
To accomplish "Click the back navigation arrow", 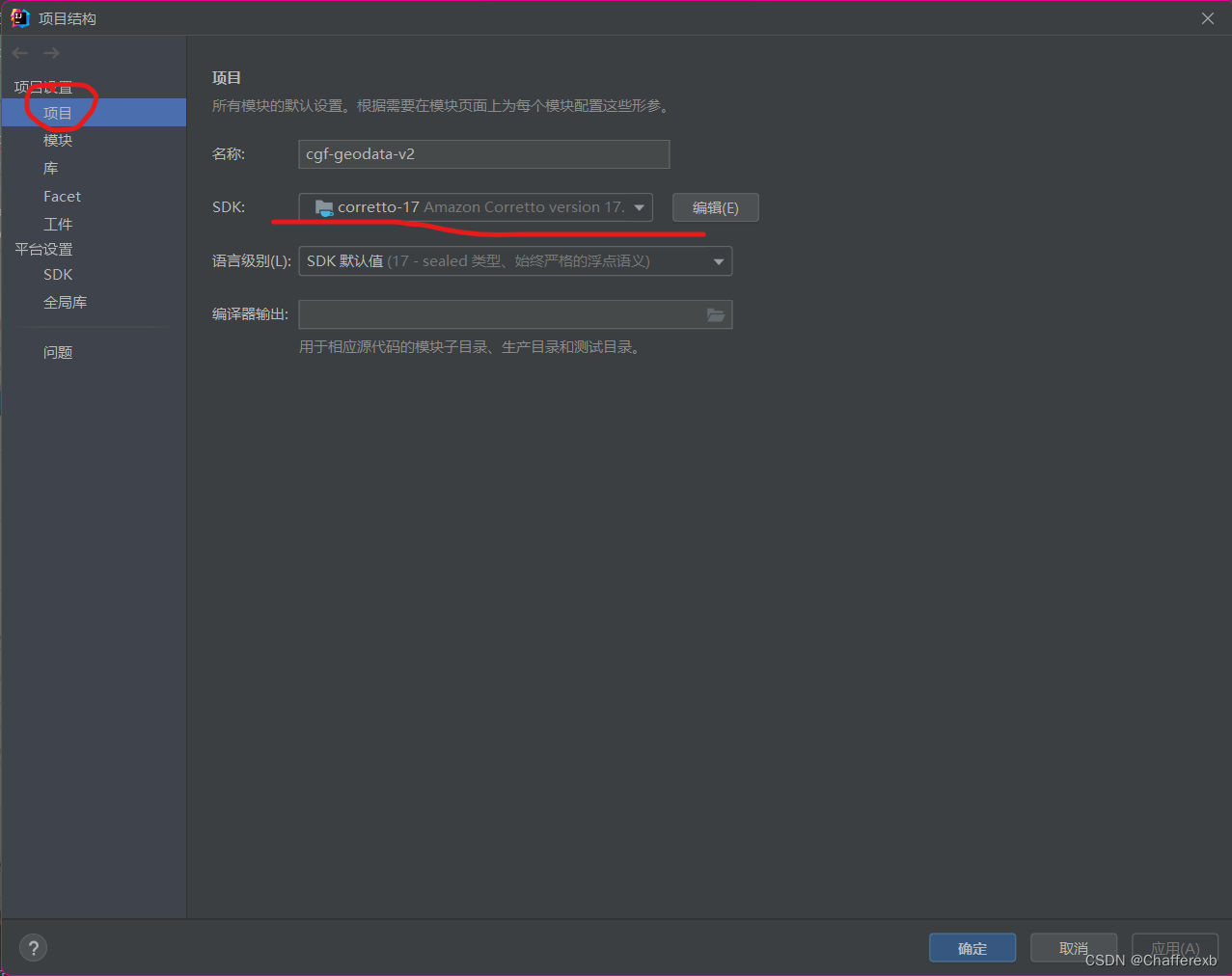I will click(x=19, y=53).
